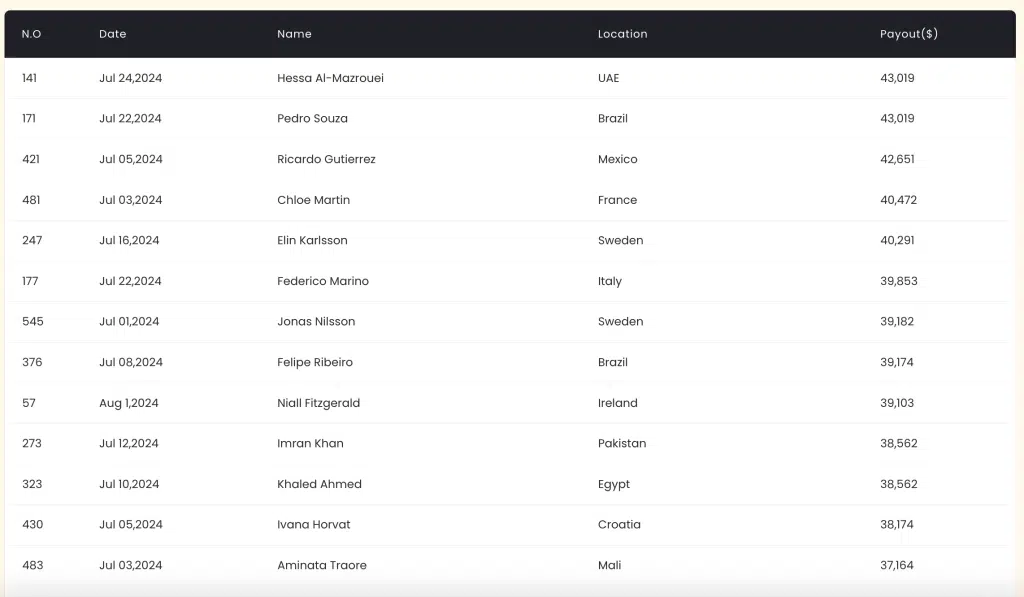This screenshot has height=597, width=1024.
Task: Click the Aminata Traore row
Action: (322, 565)
